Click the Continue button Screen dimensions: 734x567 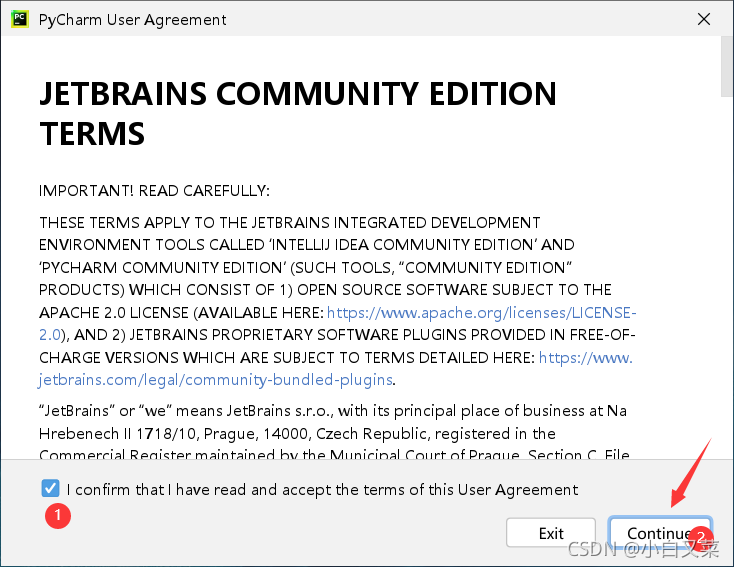pyautogui.click(x=661, y=532)
